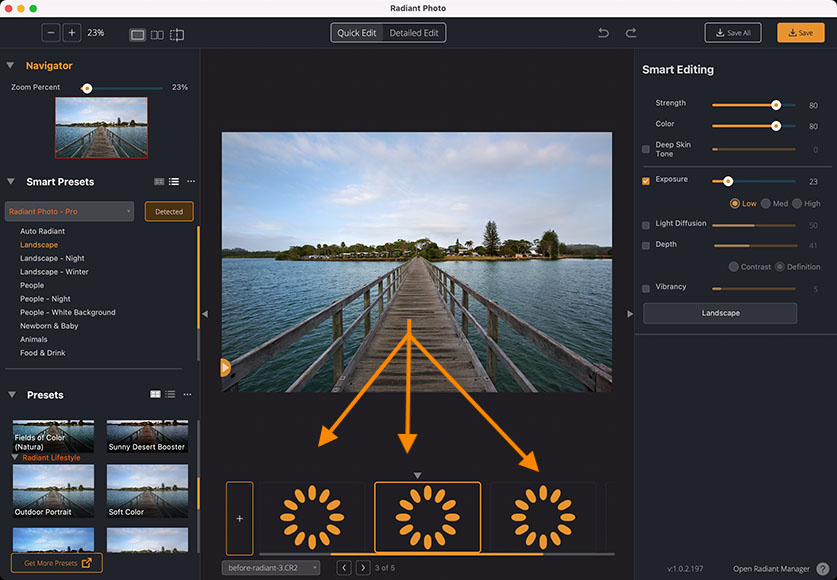Select the Soft Color preset thumbnail
The height and width of the screenshot is (580, 837).
coord(146,491)
